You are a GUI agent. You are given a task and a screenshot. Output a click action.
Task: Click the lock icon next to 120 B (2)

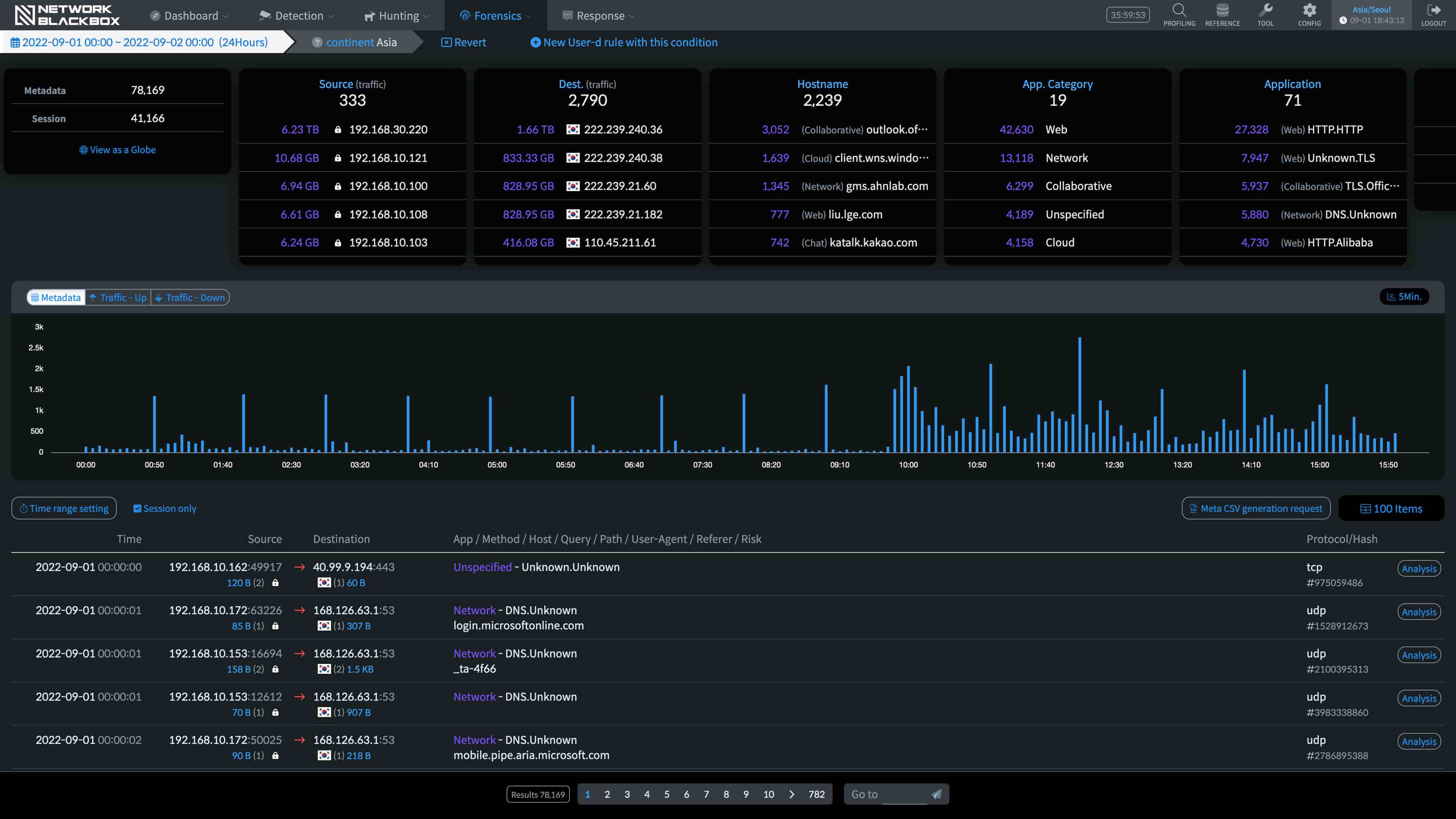(x=275, y=583)
